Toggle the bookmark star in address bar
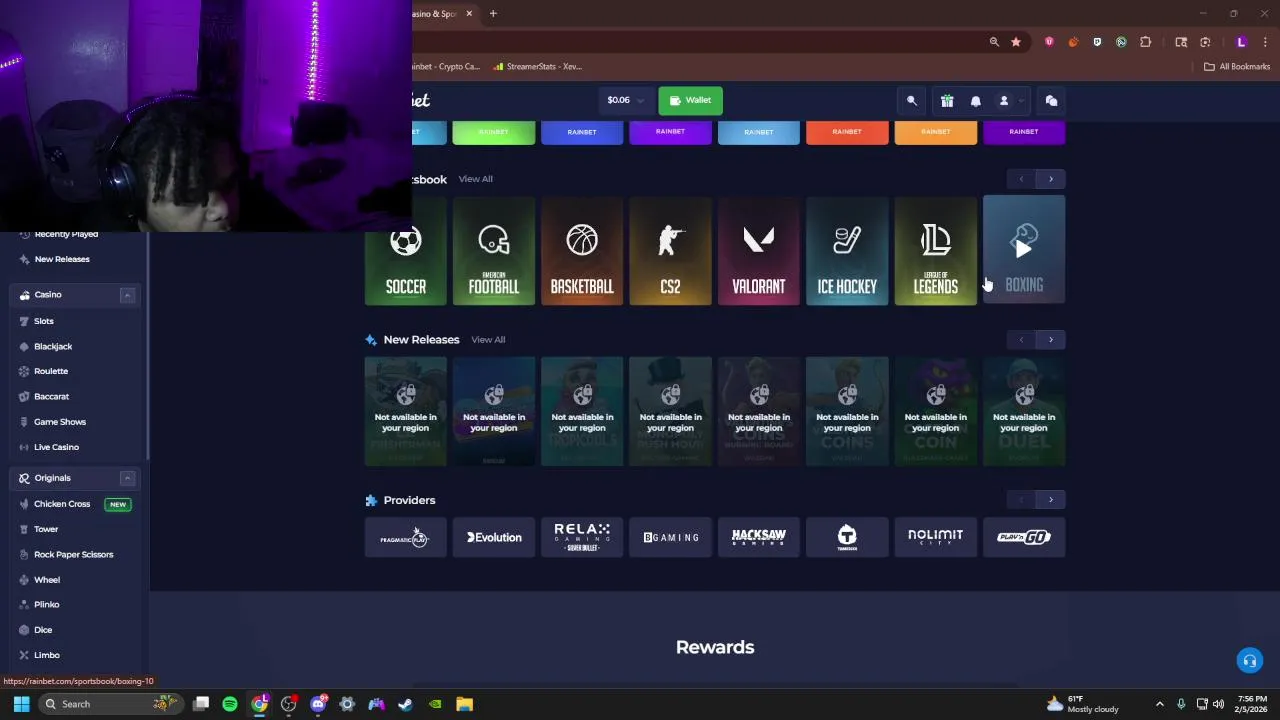 tap(1016, 42)
